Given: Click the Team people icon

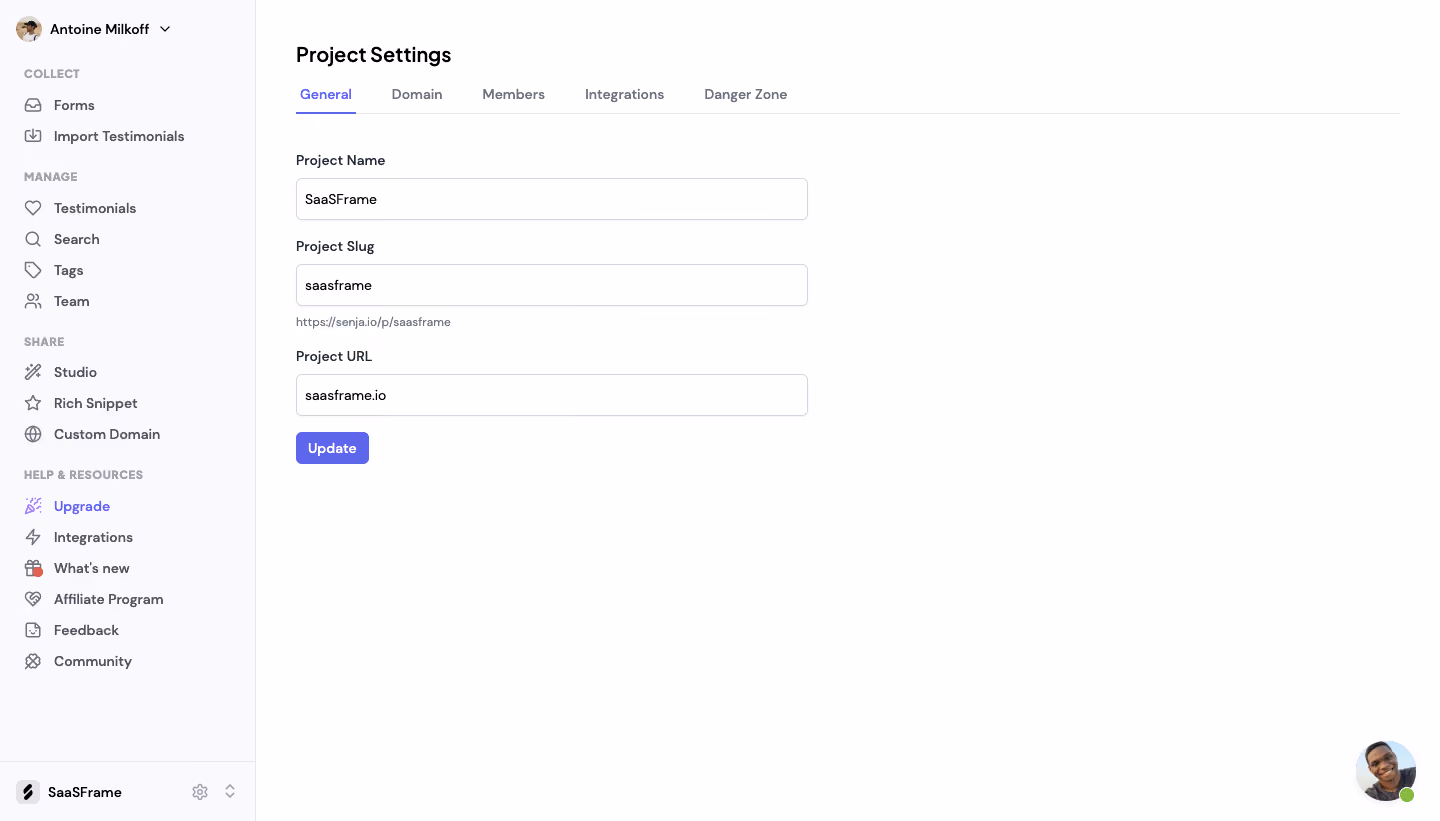Looking at the screenshot, I should point(33,301).
